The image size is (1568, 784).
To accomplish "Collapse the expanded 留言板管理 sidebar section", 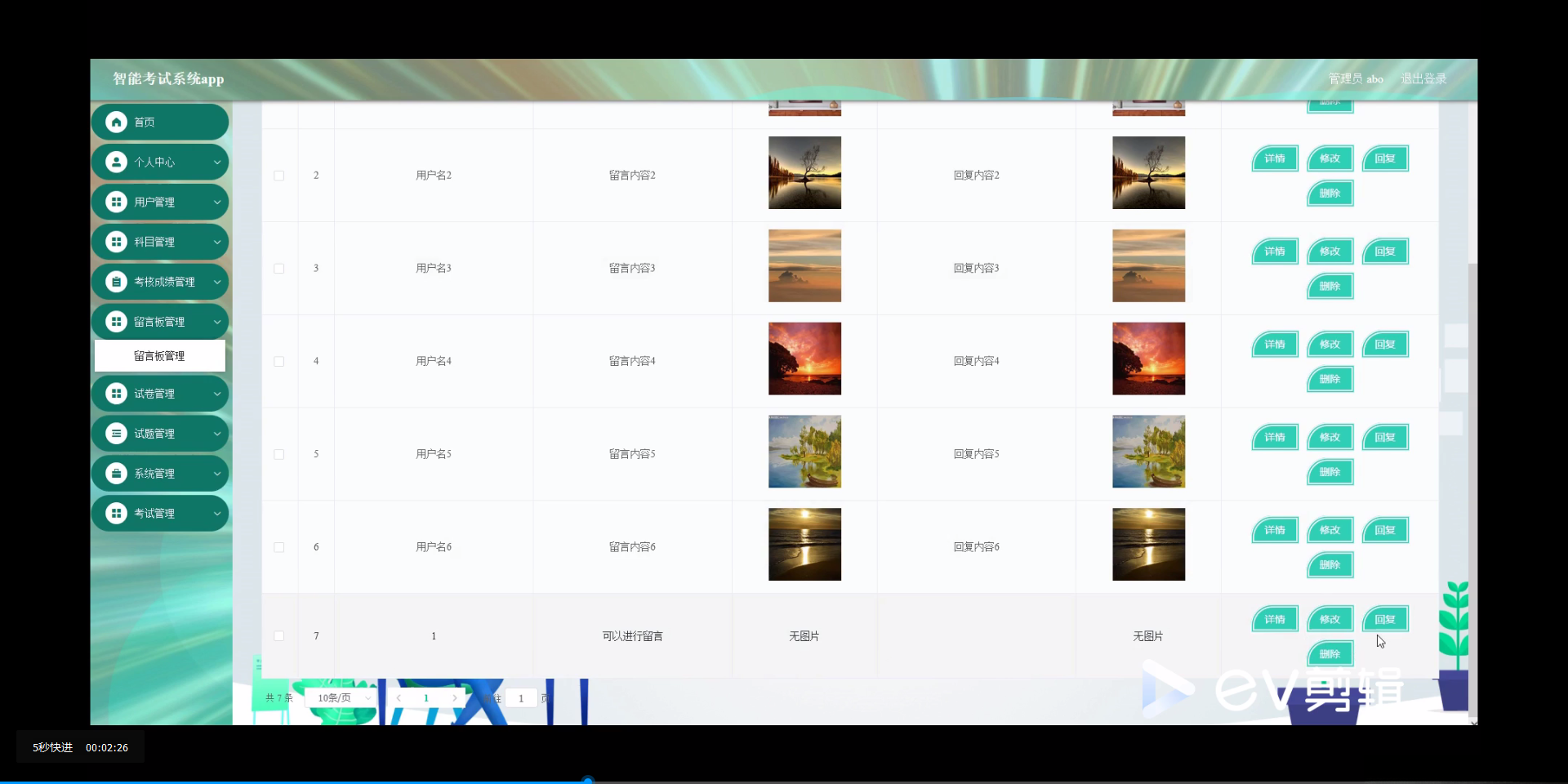I will point(159,321).
